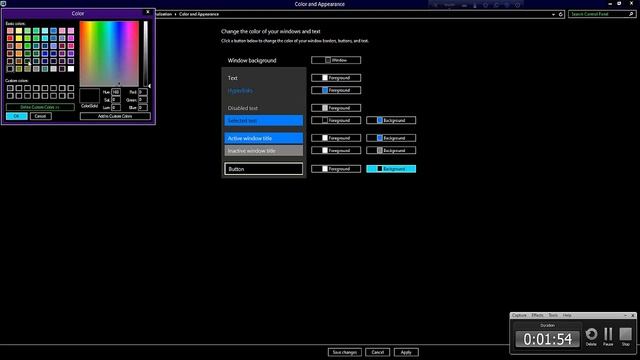Select the black basic color swatch
This screenshot has width=640, height=360.
pos(10,69)
